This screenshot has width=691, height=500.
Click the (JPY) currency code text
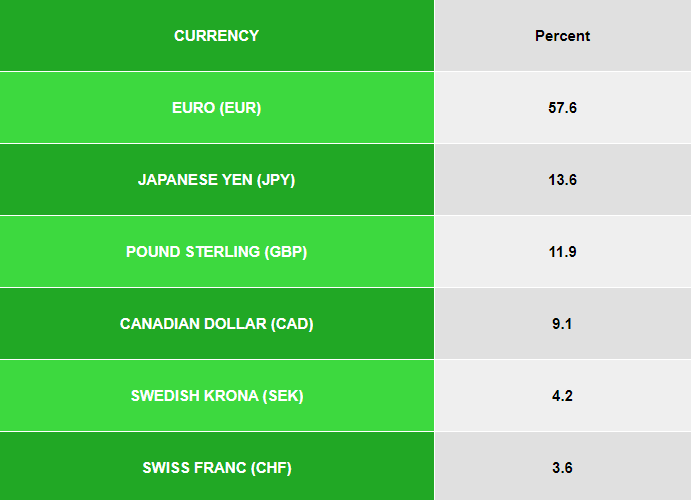tap(276, 180)
